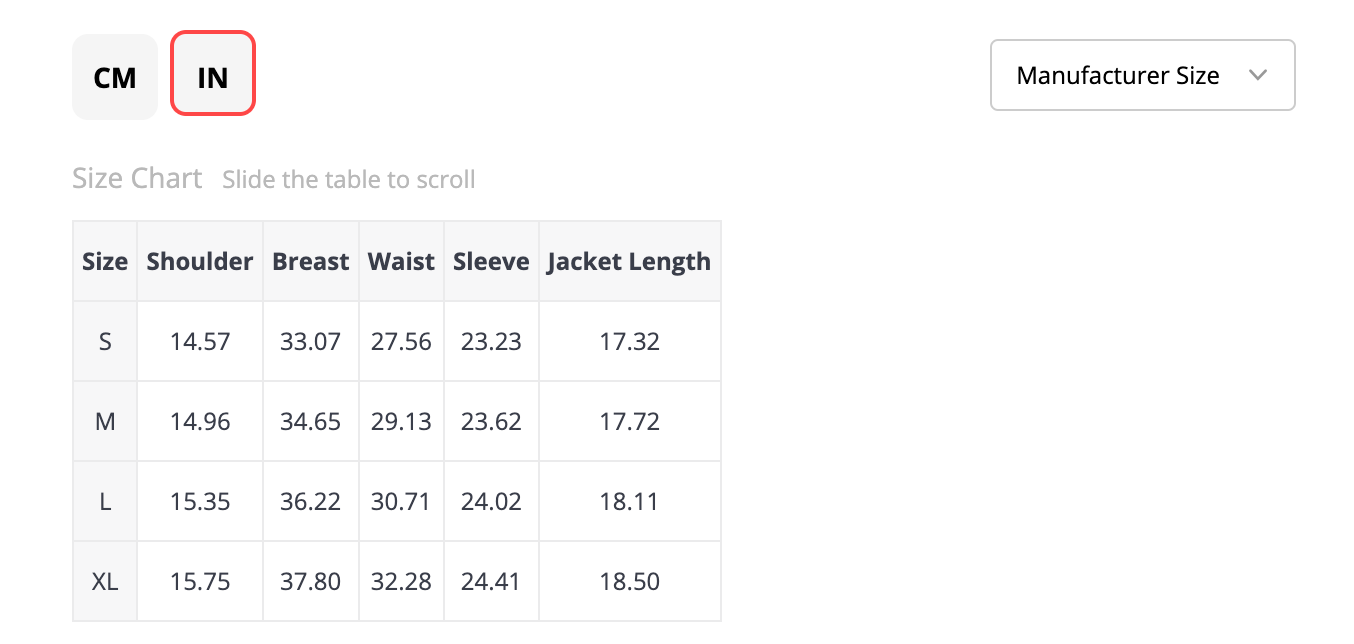The width and height of the screenshot is (1354, 644).
Task: Click the Waist column header
Action: (x=401, y=261)
